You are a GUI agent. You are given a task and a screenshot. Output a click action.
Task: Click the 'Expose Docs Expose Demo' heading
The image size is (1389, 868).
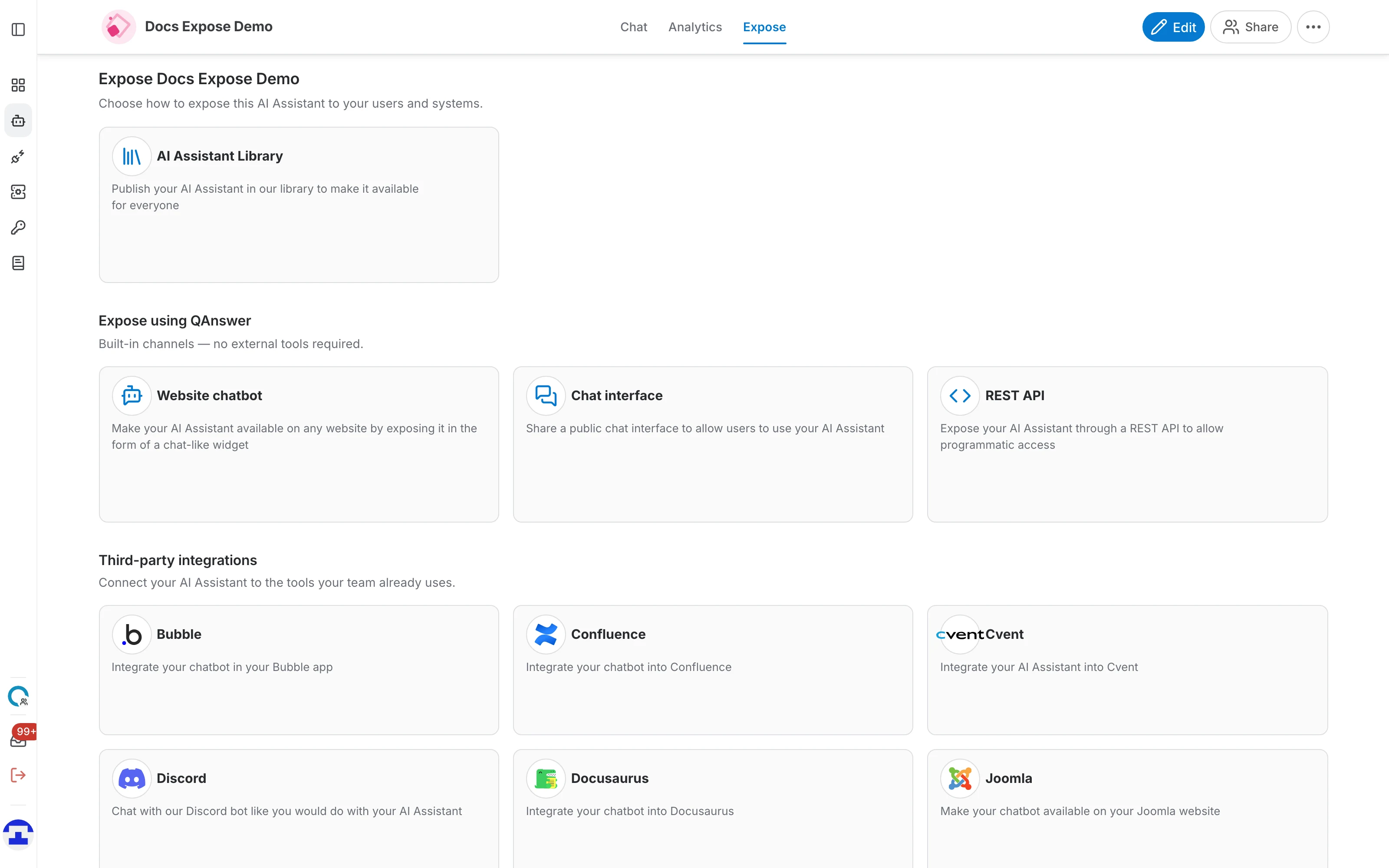[199, 79]
